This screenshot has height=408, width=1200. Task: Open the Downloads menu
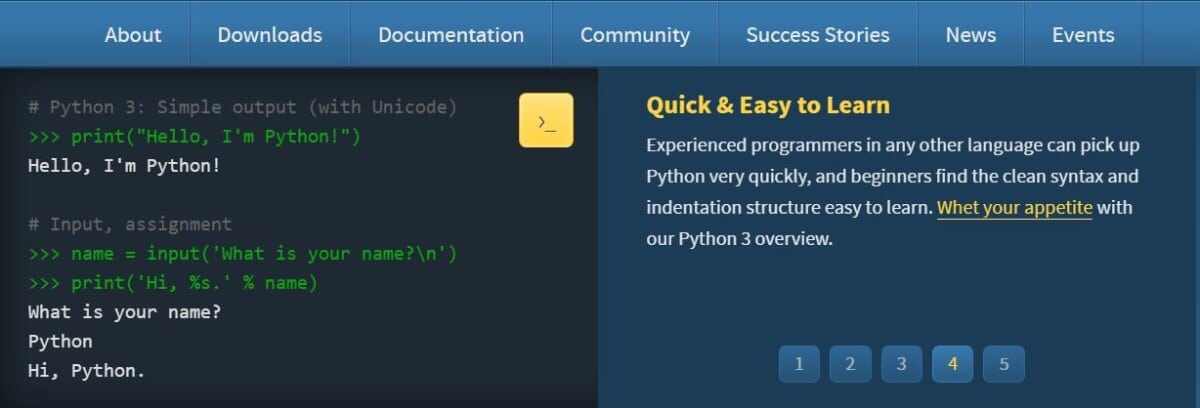[x=270, y=35]
